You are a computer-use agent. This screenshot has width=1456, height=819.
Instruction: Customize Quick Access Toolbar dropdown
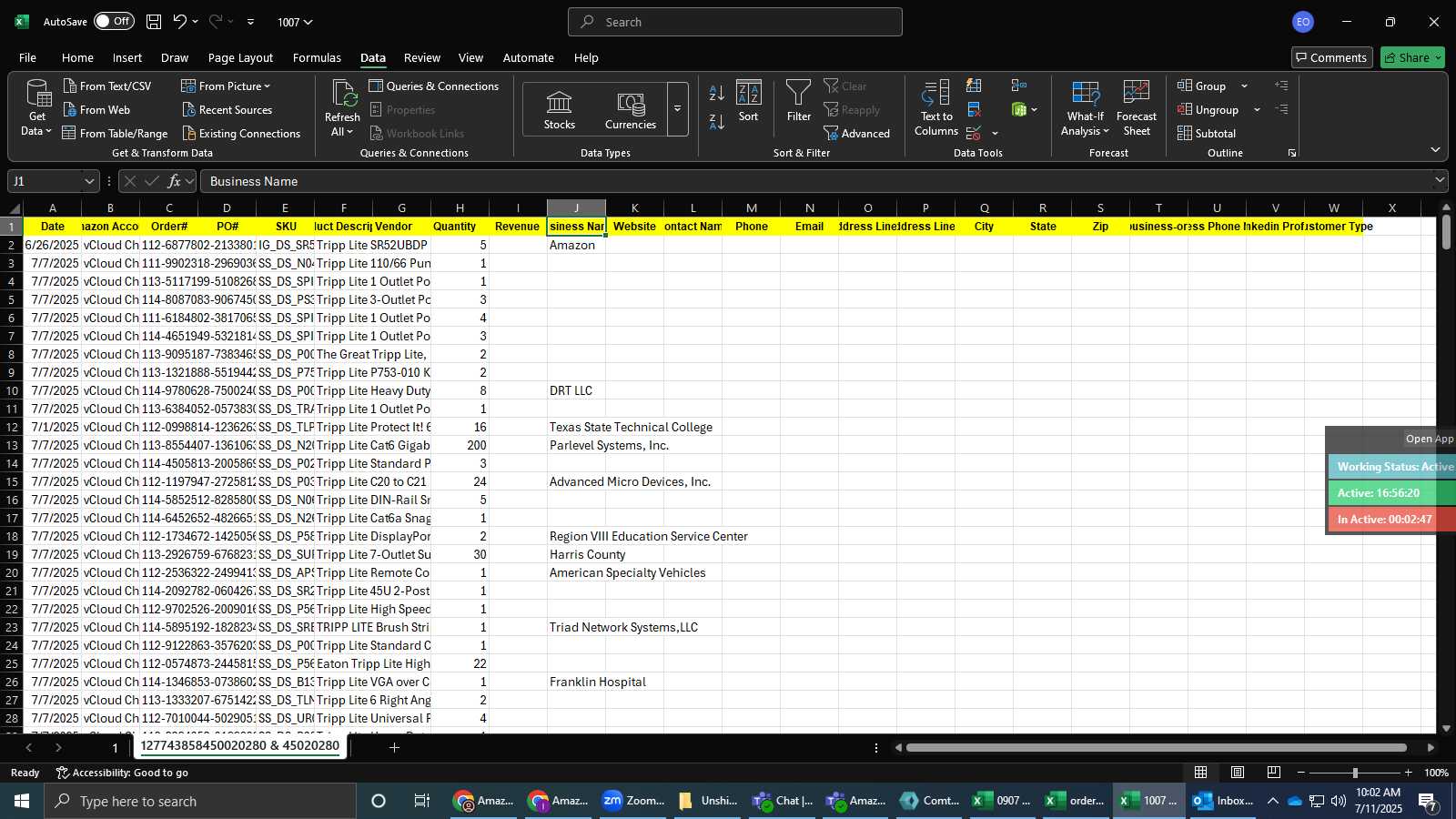coord(250,22)
